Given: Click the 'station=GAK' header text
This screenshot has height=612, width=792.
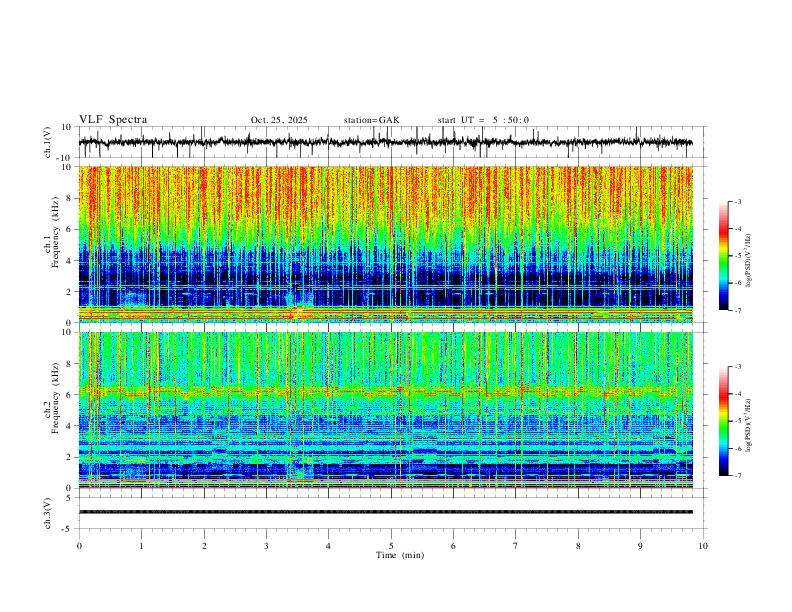Looking at the screenshot, I should [x=371, y=120].
